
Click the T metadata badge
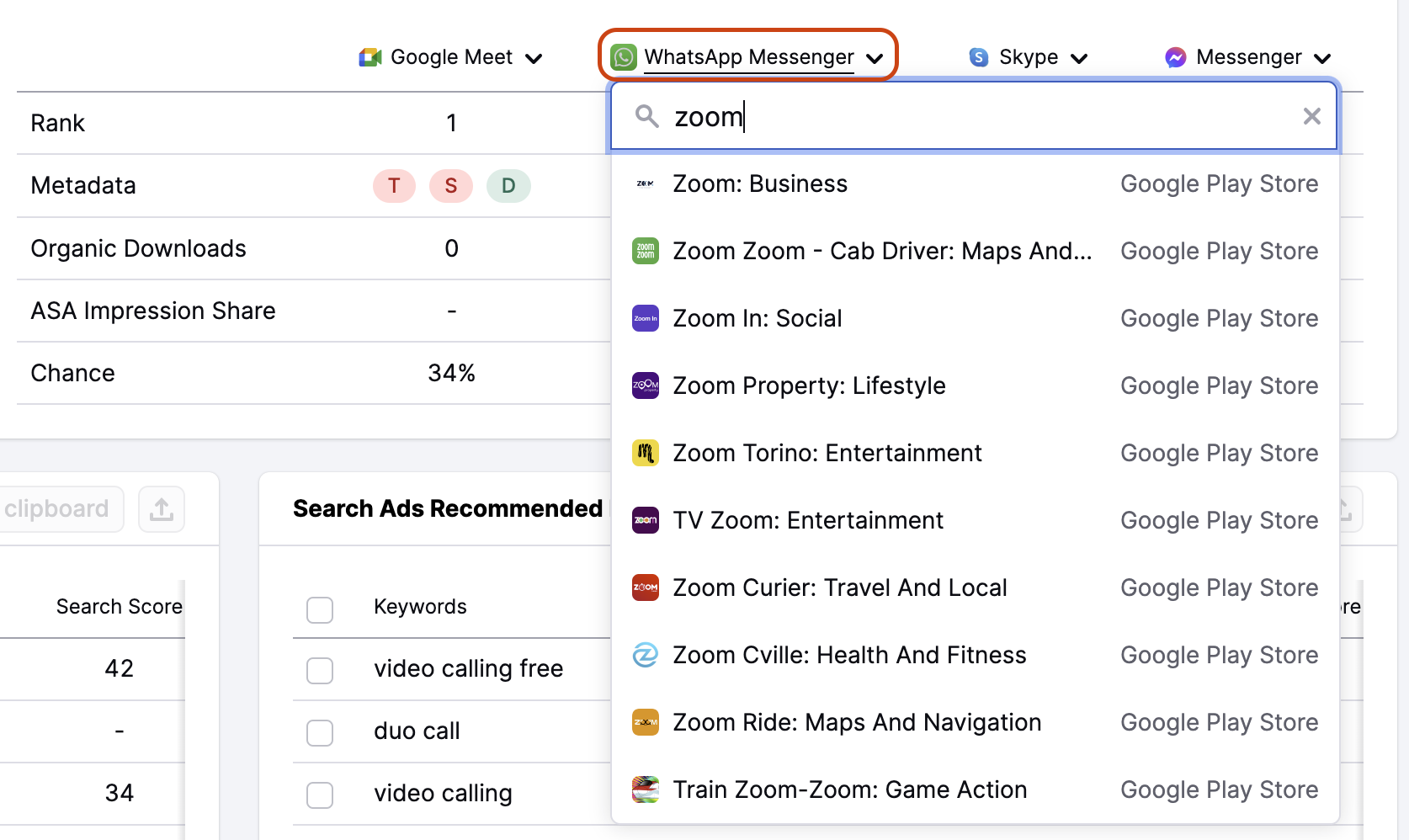pos(394,185)
